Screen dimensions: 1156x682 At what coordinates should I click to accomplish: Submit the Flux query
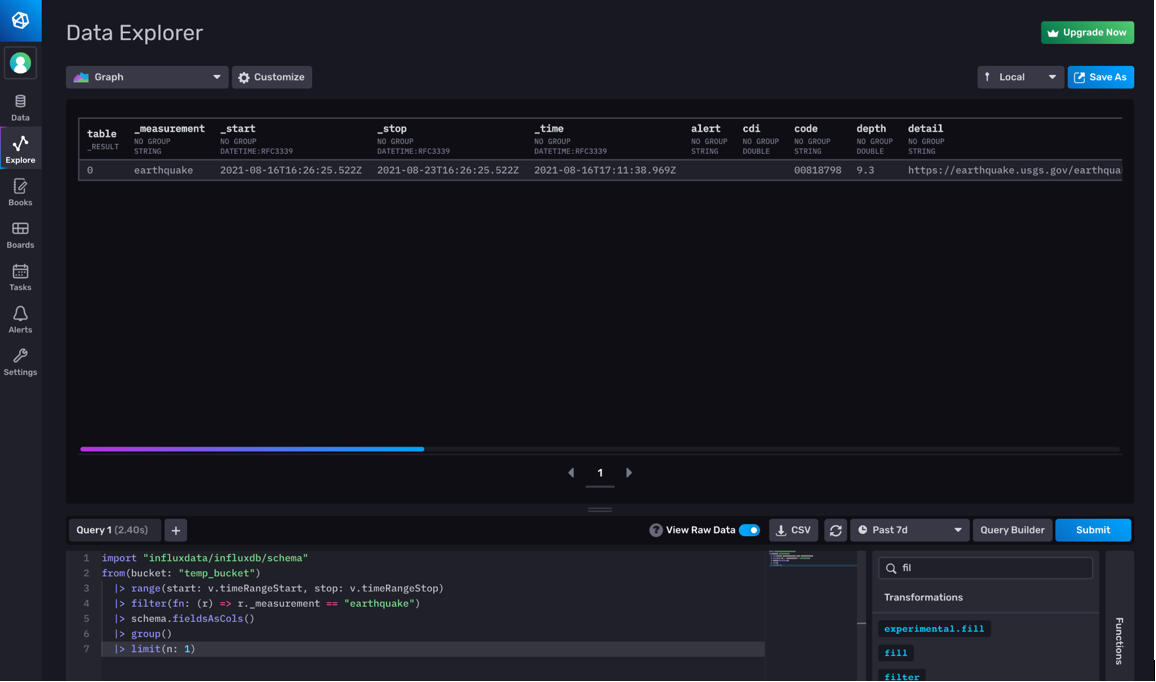tap(1093, 530)
